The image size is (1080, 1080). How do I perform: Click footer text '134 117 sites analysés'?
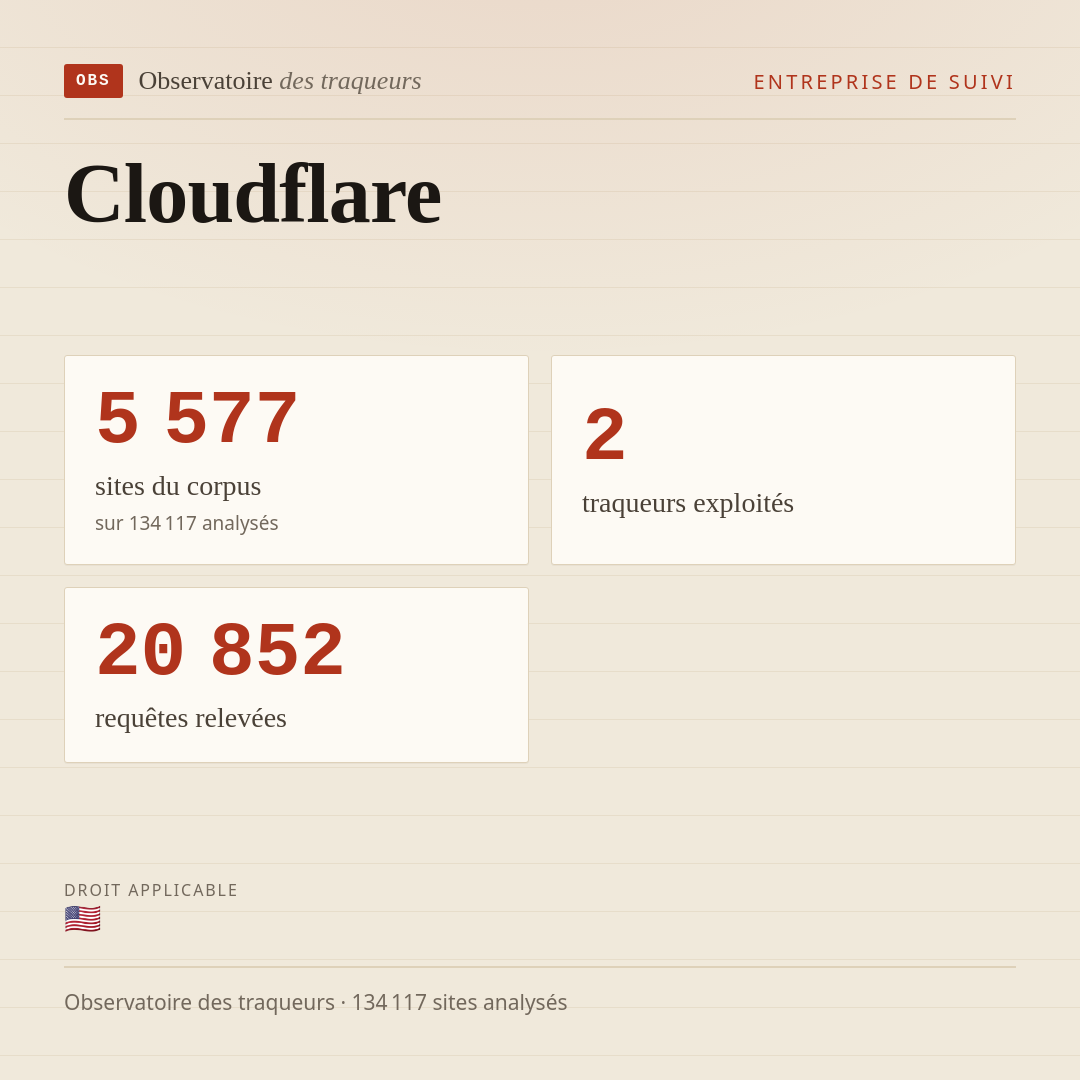(x=459, y=1002)
